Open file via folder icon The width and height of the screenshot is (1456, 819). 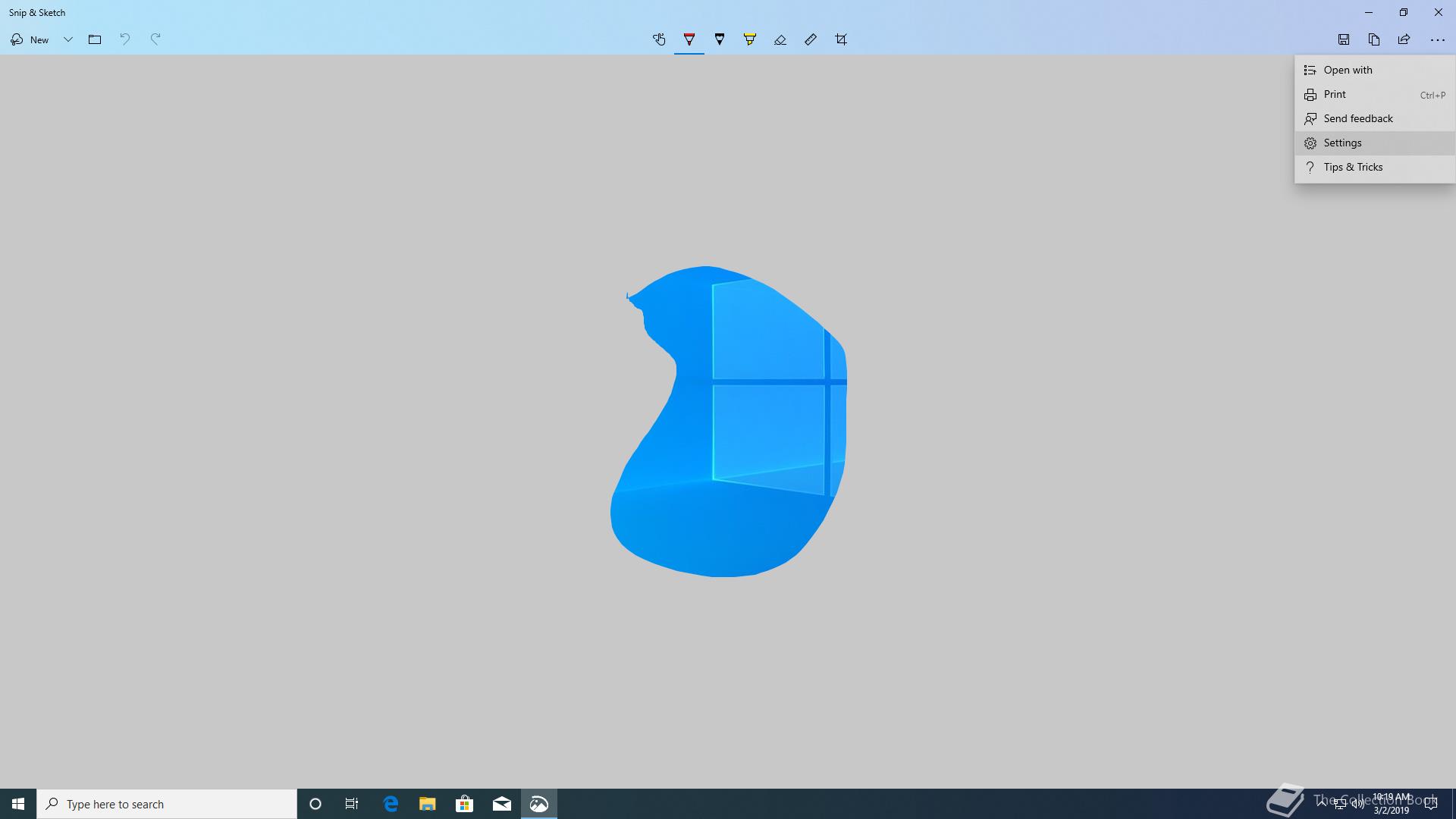95,39
